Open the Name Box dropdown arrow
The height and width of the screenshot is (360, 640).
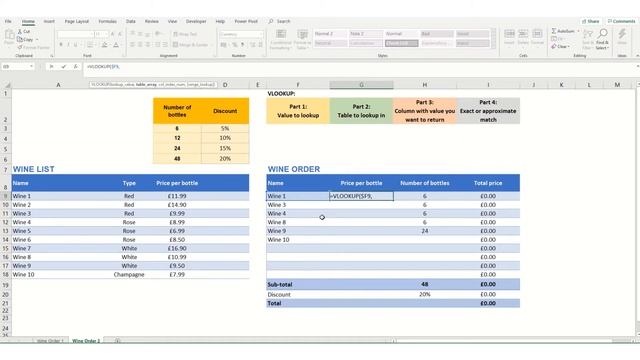pos(31,67)
